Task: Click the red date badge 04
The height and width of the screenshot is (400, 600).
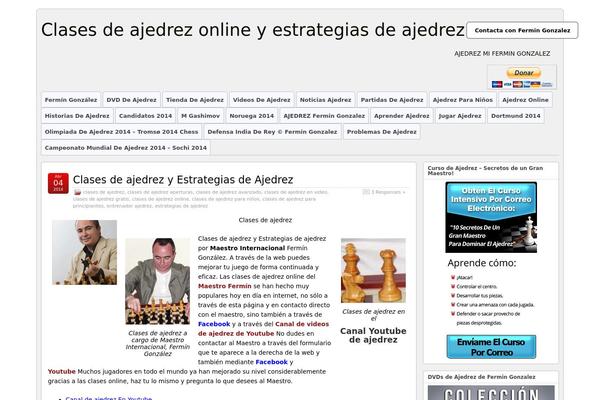Action: pos(58,183)
